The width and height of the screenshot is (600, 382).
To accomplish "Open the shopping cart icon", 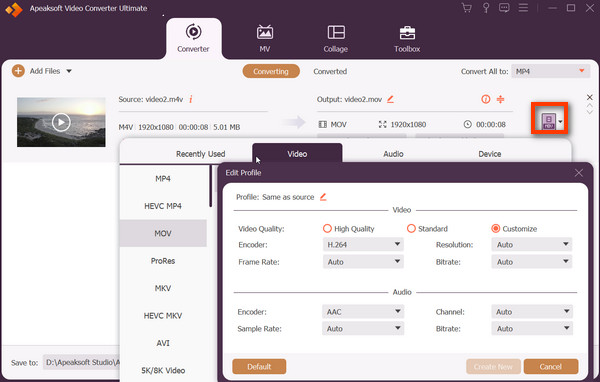I will (466, 8).
